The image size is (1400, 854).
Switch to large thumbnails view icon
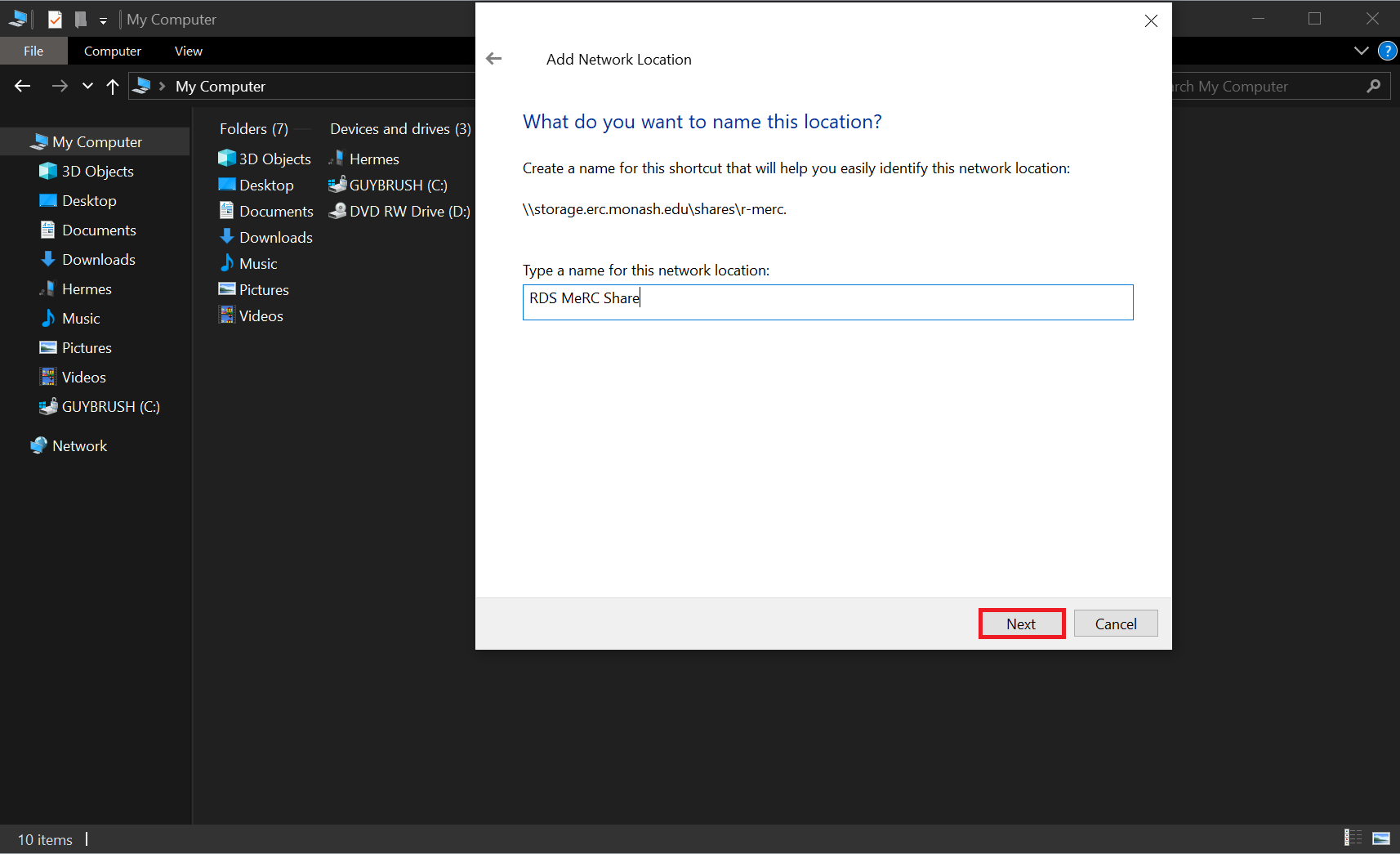pyautogui.click(x=1380, y=838)
